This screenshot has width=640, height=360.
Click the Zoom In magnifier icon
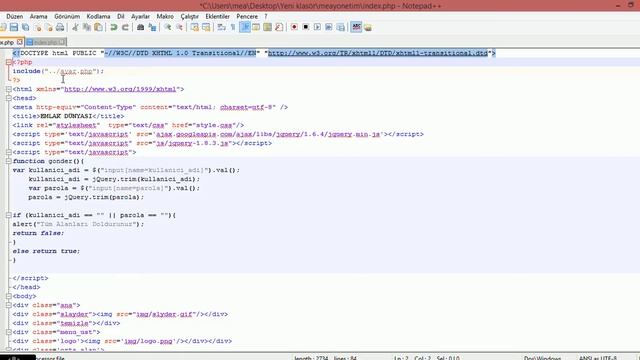[168, 27]
